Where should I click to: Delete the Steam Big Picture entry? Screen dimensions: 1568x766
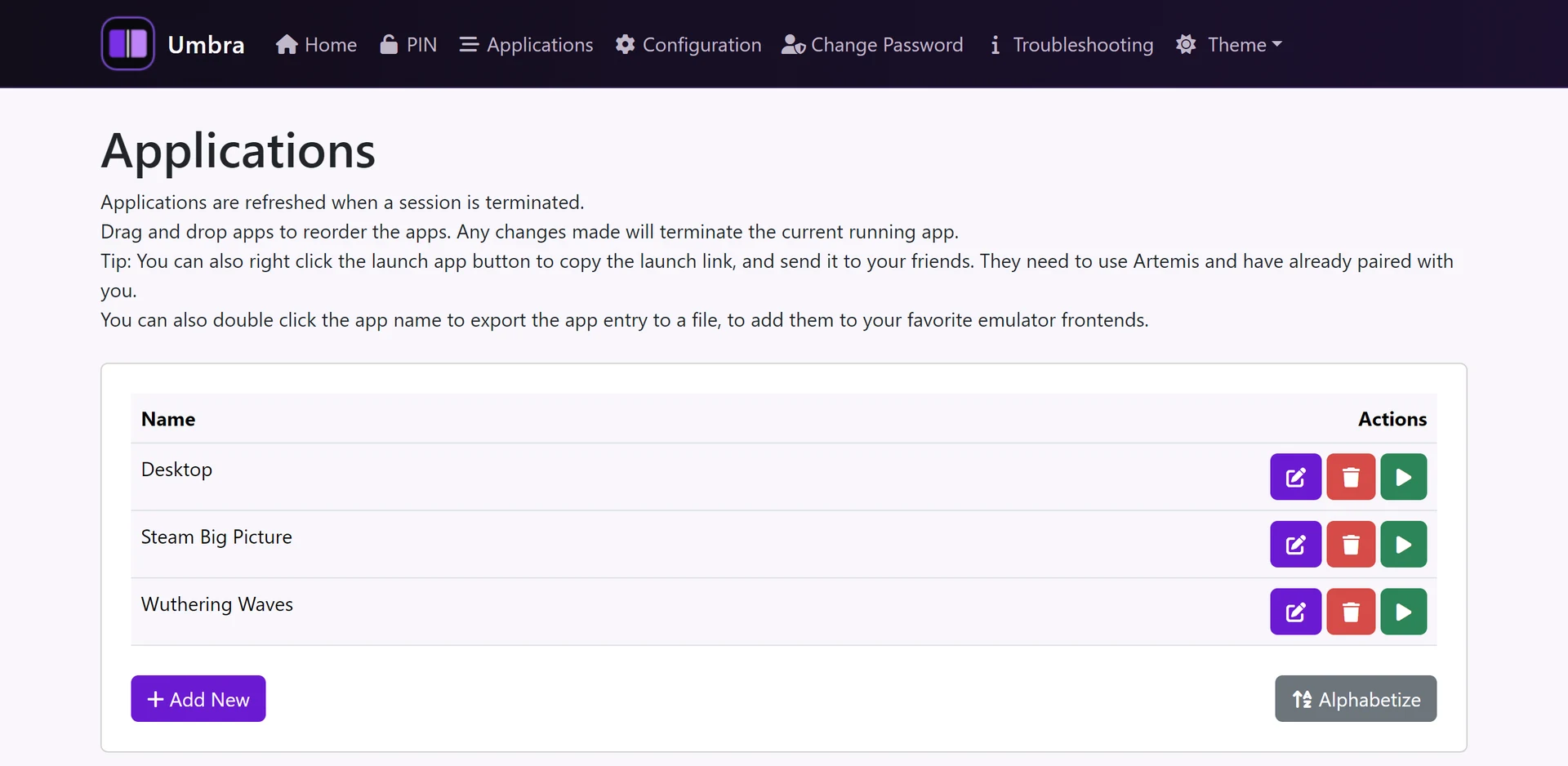(x=1351, y=544)
